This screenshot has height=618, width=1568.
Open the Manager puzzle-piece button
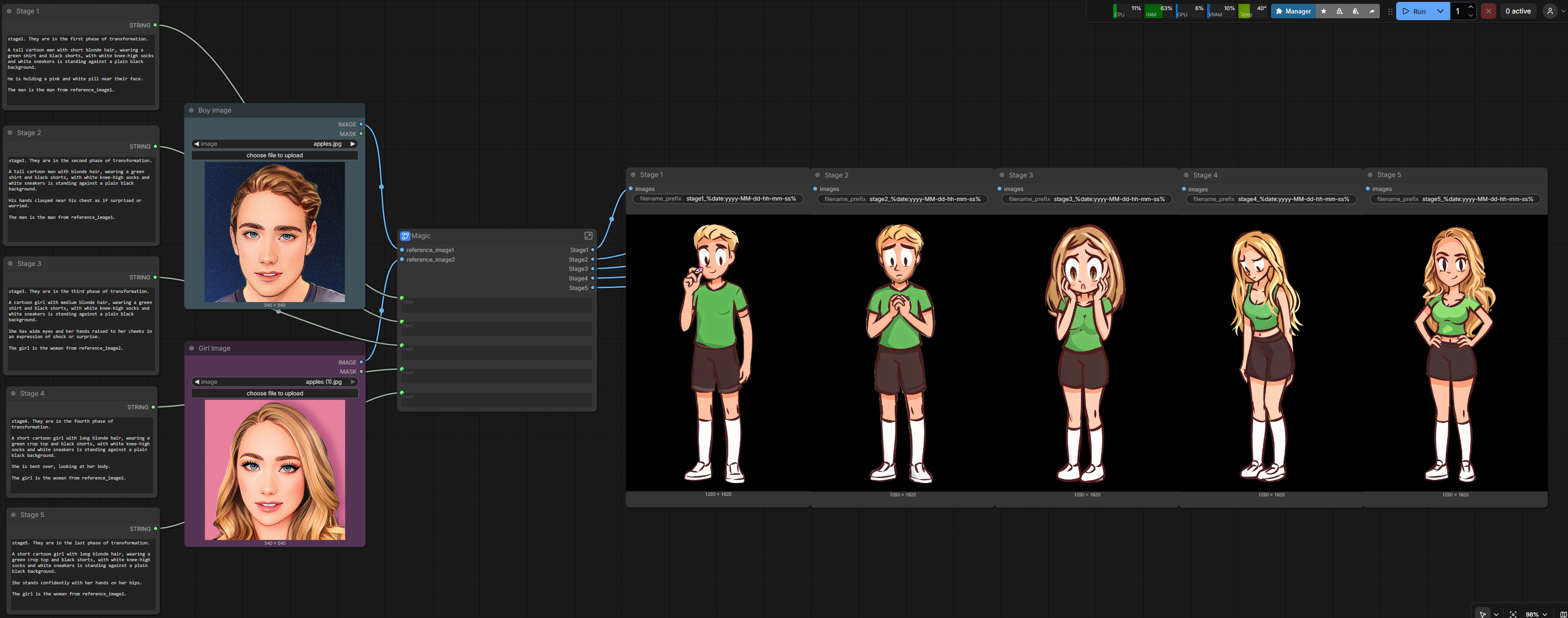1293,11
